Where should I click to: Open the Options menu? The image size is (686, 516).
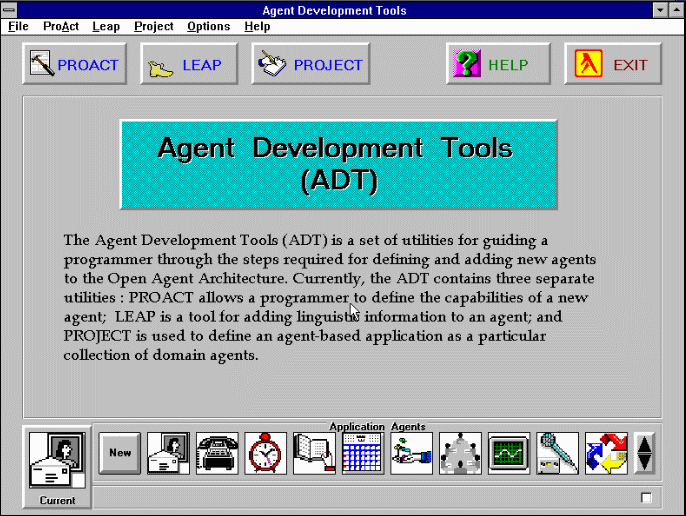[x=208, y=27]
